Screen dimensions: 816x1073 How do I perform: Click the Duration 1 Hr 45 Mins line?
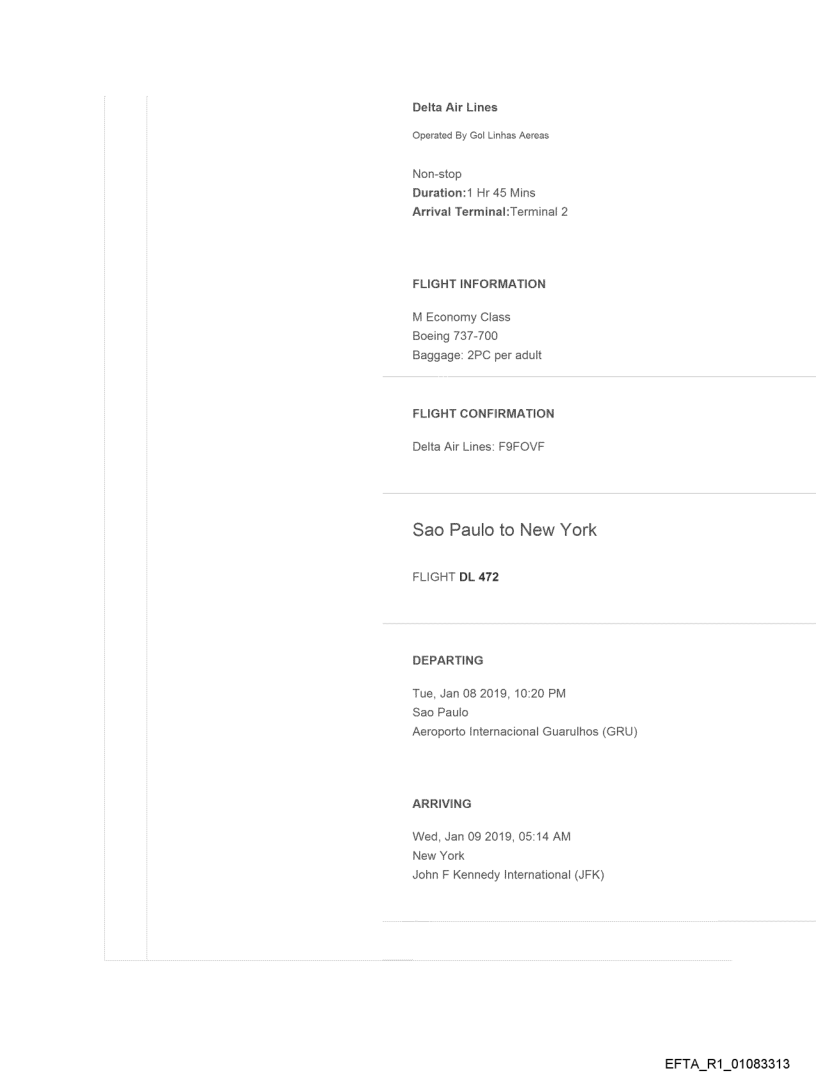coord(473,193)
